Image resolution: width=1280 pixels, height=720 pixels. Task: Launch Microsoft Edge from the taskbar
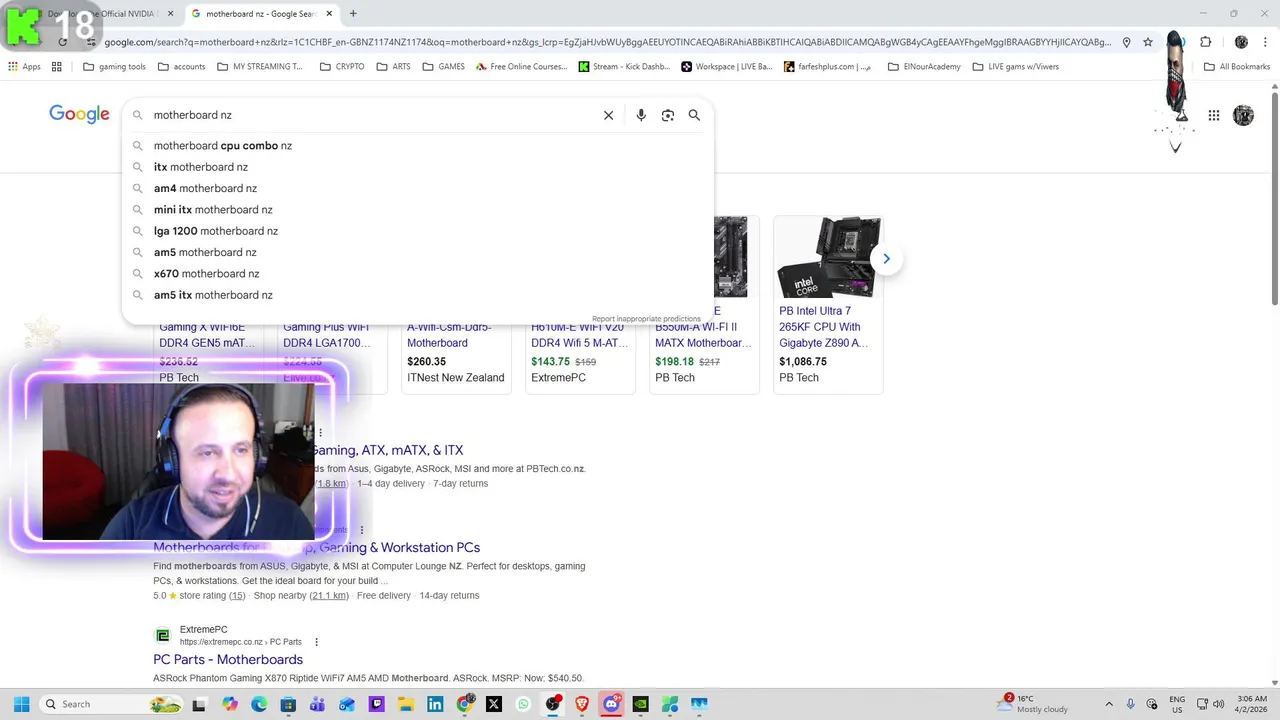259,704
